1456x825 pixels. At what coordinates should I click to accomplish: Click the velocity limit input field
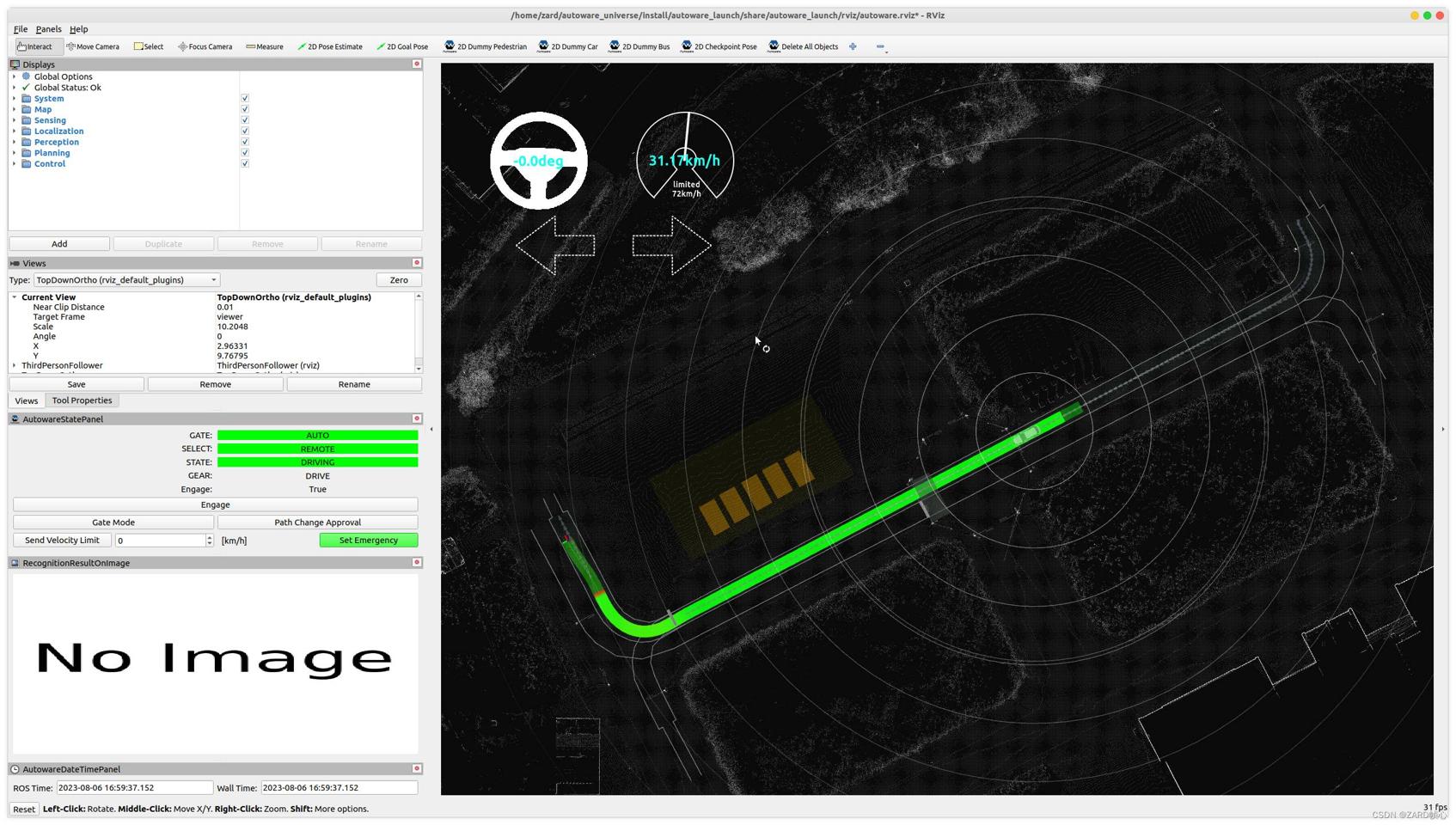click(x=161, y=541)
